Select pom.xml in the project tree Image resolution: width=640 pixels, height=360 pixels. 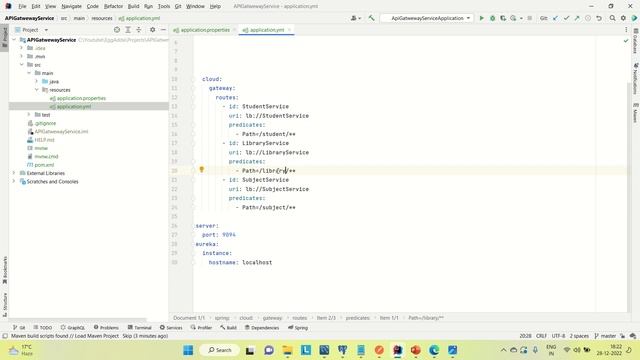point(44,165)
